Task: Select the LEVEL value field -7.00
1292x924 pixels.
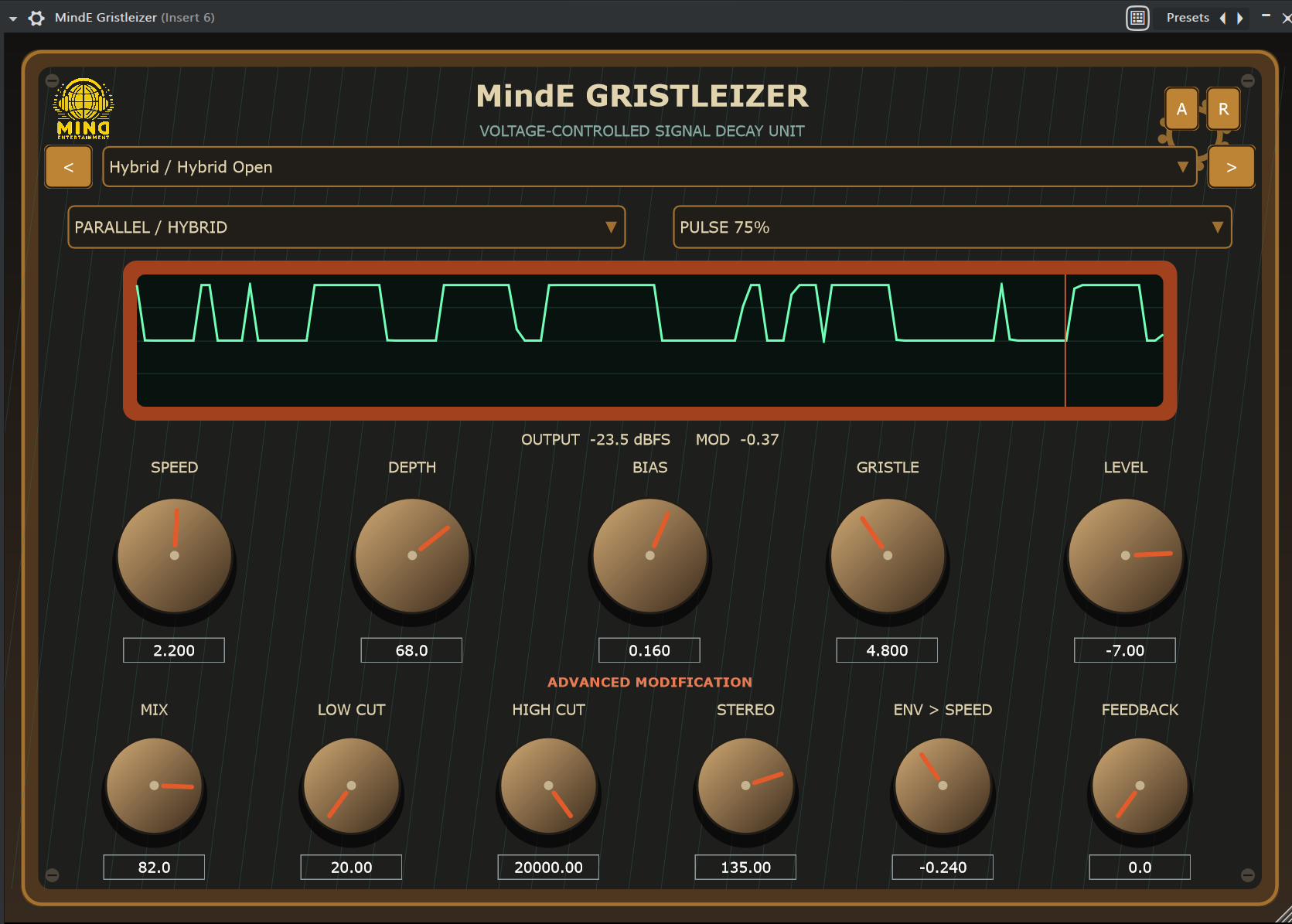Action: (1125, 650)
